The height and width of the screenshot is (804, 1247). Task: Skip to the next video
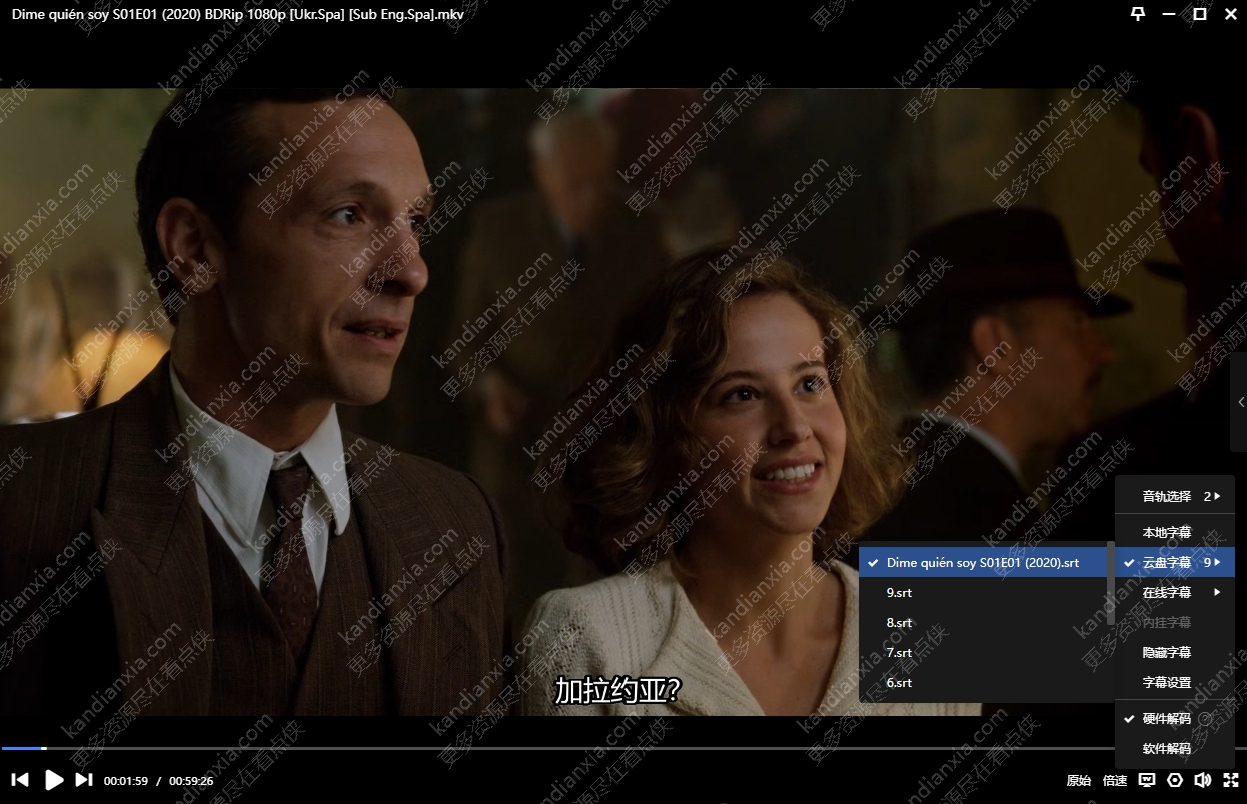point(84,780)
